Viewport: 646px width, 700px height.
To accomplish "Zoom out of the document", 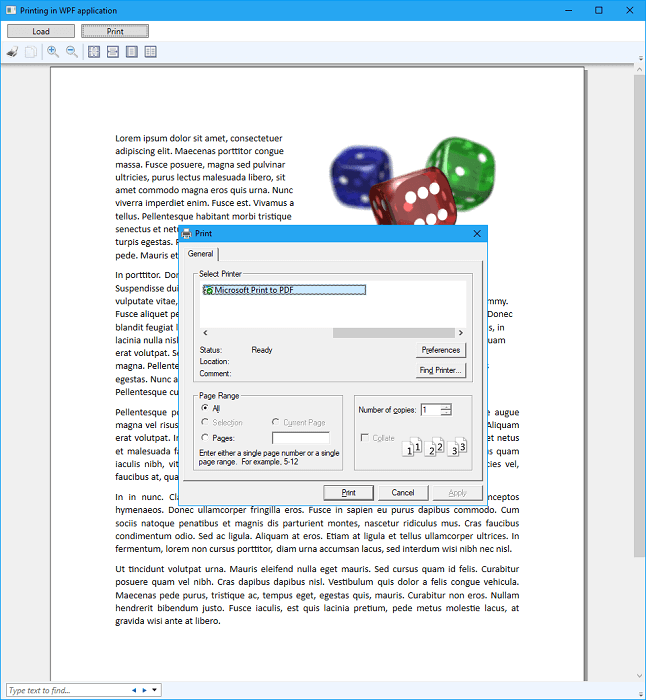I will coord(72,51).
